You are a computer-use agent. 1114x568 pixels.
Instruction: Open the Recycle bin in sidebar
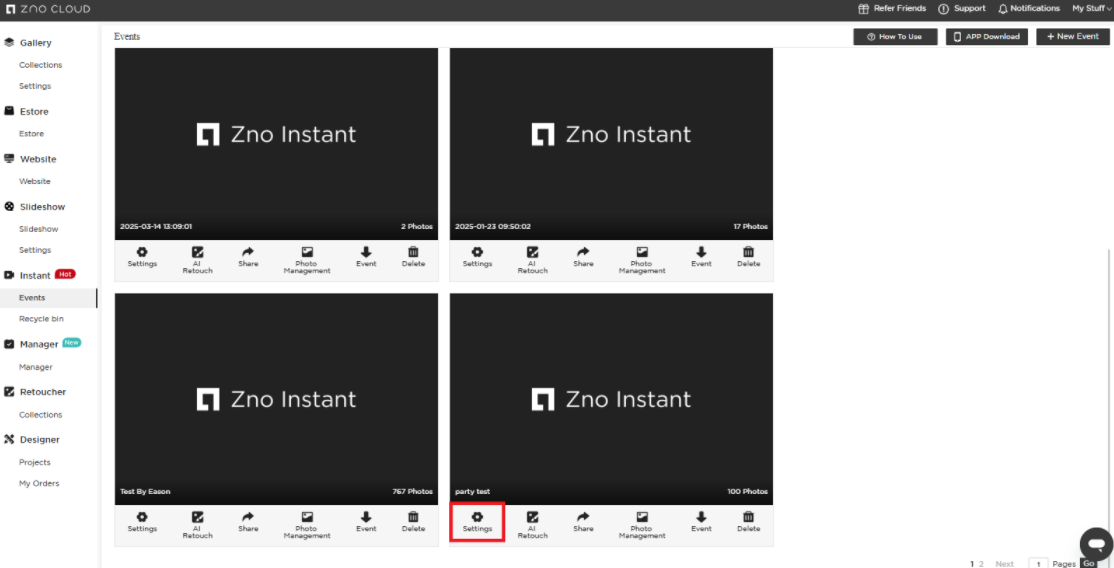click(x=41, y=319)
